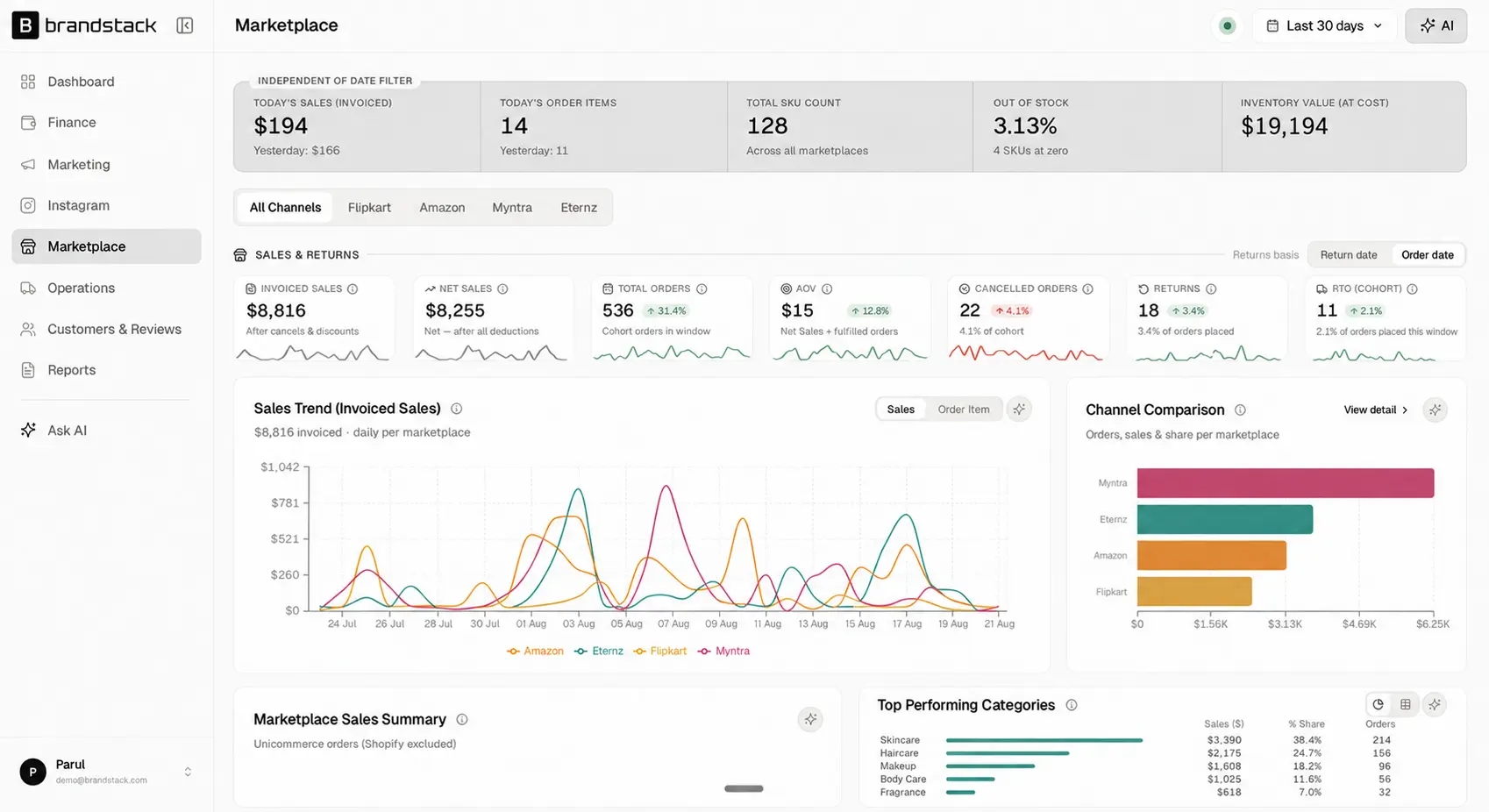Screen dimensions: 1489x812
Task: Toggle the chart to Order Item view
Action: tap(964, 410)
